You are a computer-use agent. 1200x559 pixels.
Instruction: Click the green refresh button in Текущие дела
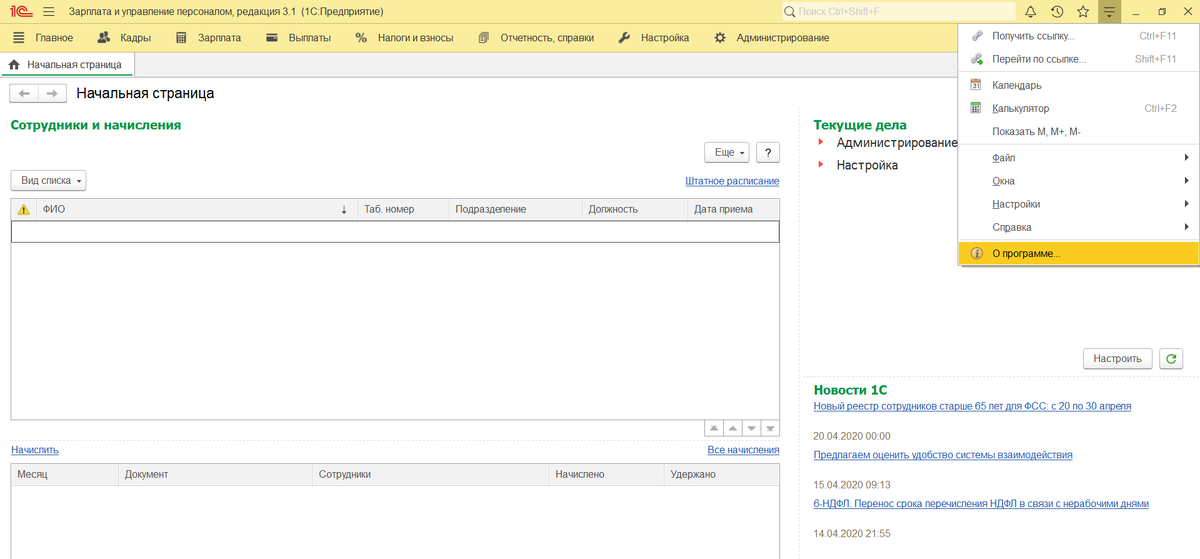click(x=1171, y=358)
